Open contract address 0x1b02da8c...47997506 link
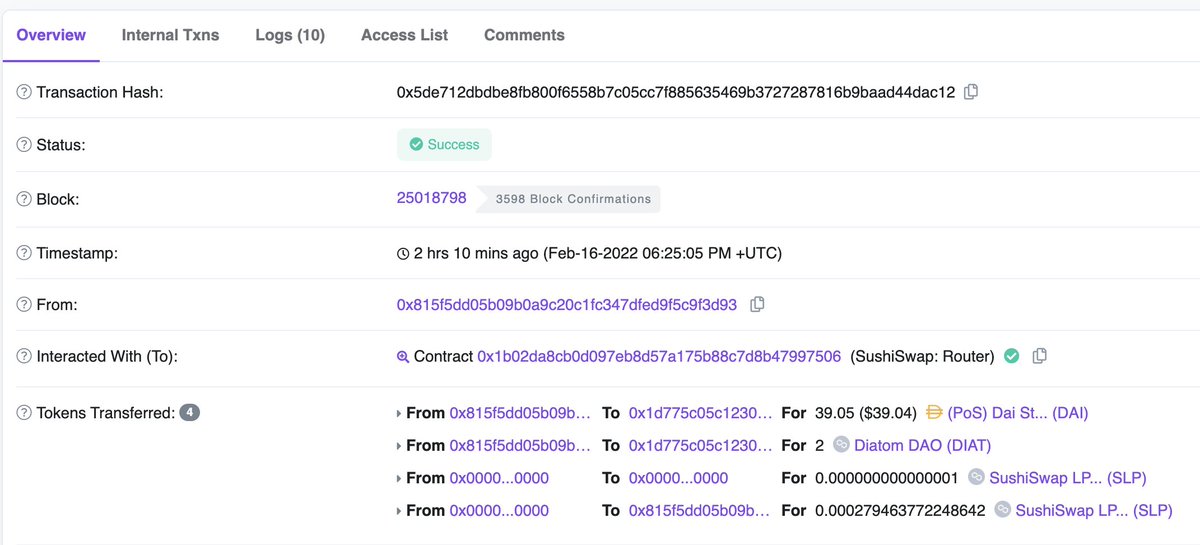 [659, 356]
